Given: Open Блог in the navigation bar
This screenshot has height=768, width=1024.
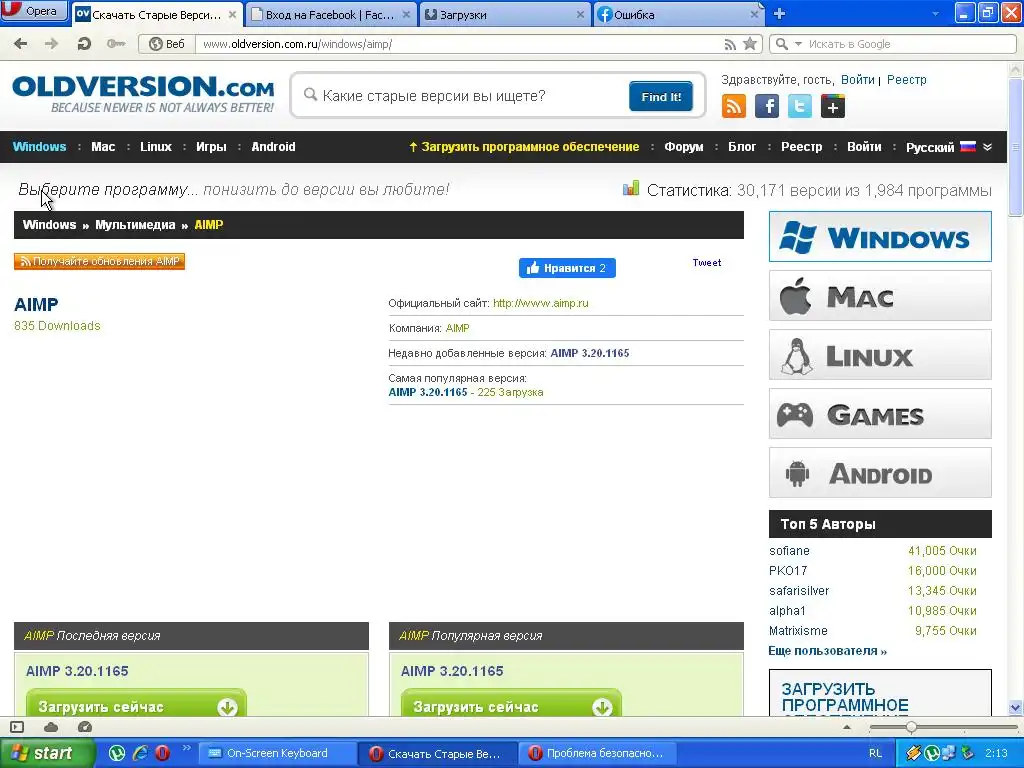Looking at the screenshot, I should point(742,147).
